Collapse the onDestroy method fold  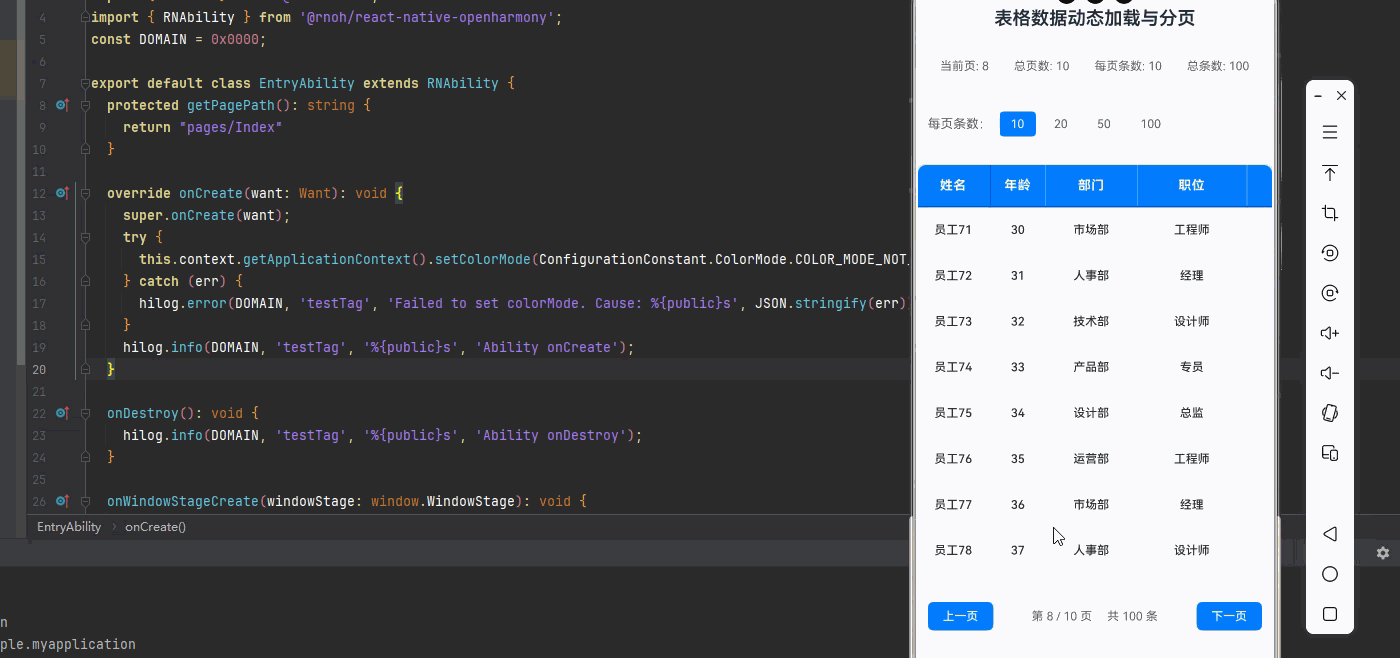click(x=85, y=413)
